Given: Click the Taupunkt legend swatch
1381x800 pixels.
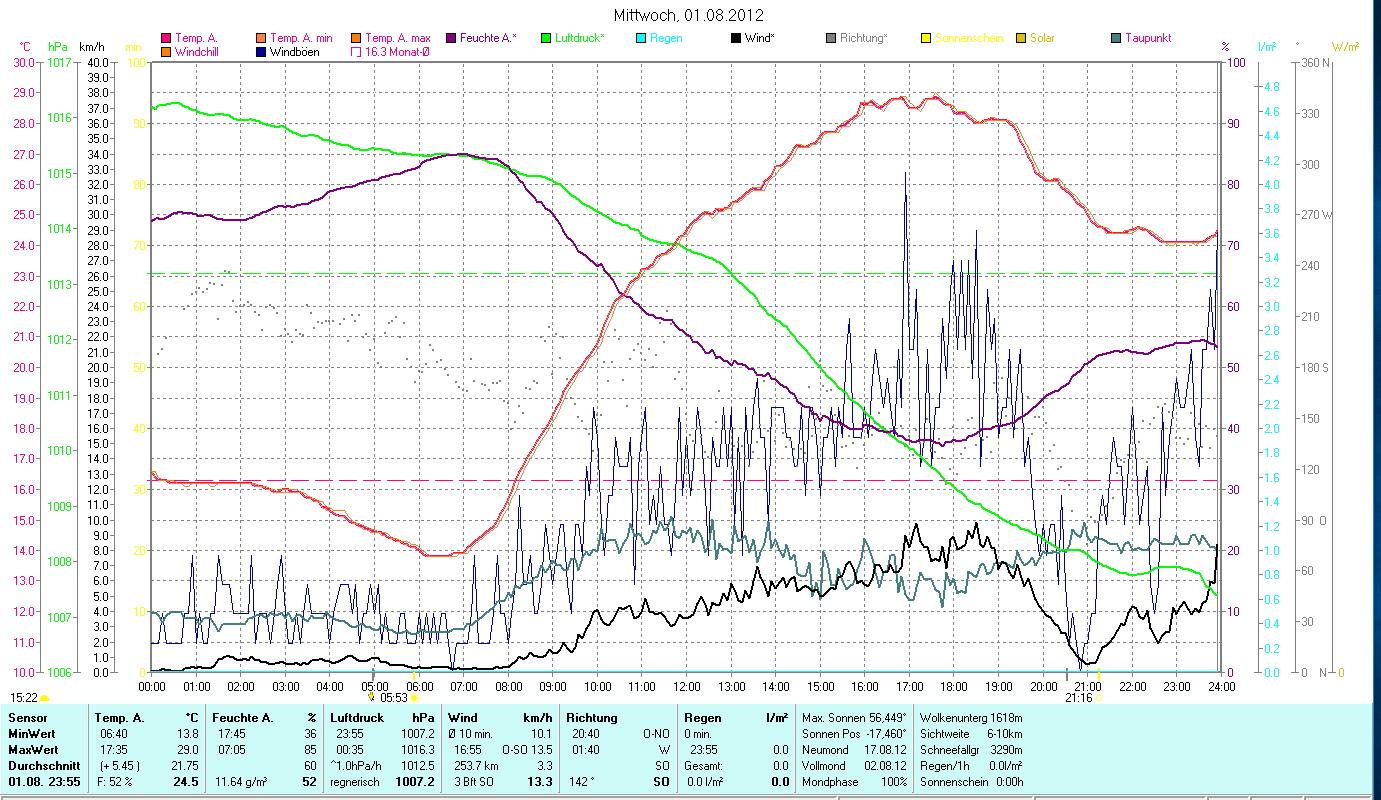Looking at the screenshot, I should [1116, 39].
